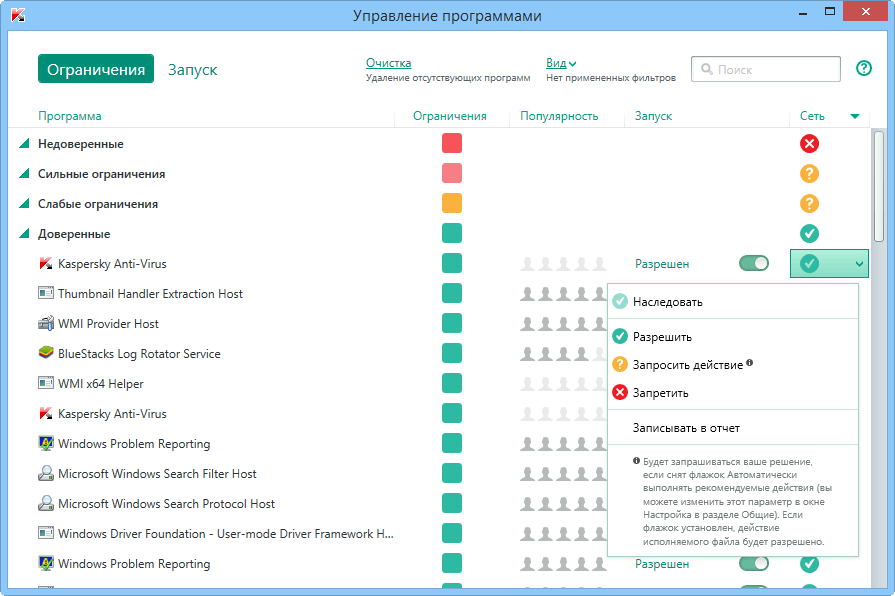895x596 pixels.
Task: Close the network dropdown arrow for Kaspersky Anti-Virus
Action: click(858, 264)
